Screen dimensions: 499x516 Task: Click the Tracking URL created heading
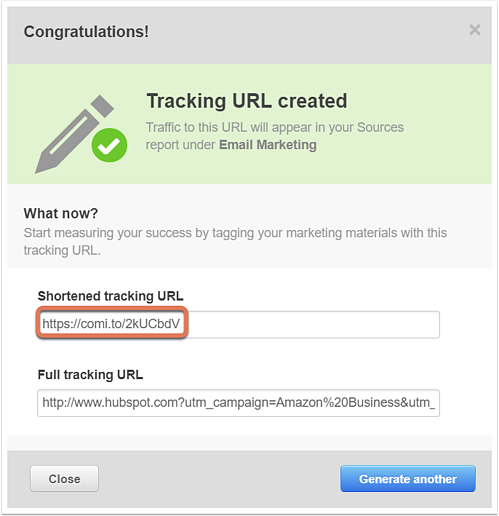pos(247,101)
